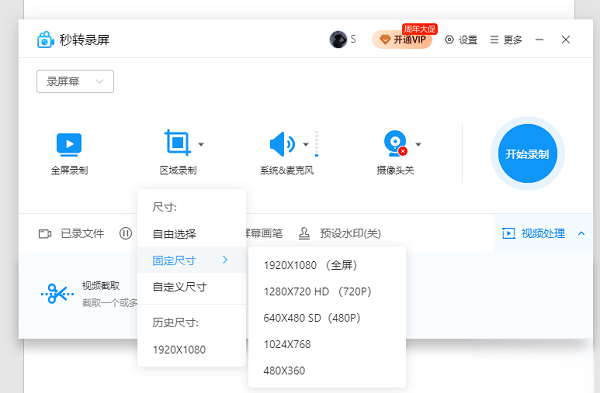
Task: Expand the camera dropdown arrow
Action: 418,144
